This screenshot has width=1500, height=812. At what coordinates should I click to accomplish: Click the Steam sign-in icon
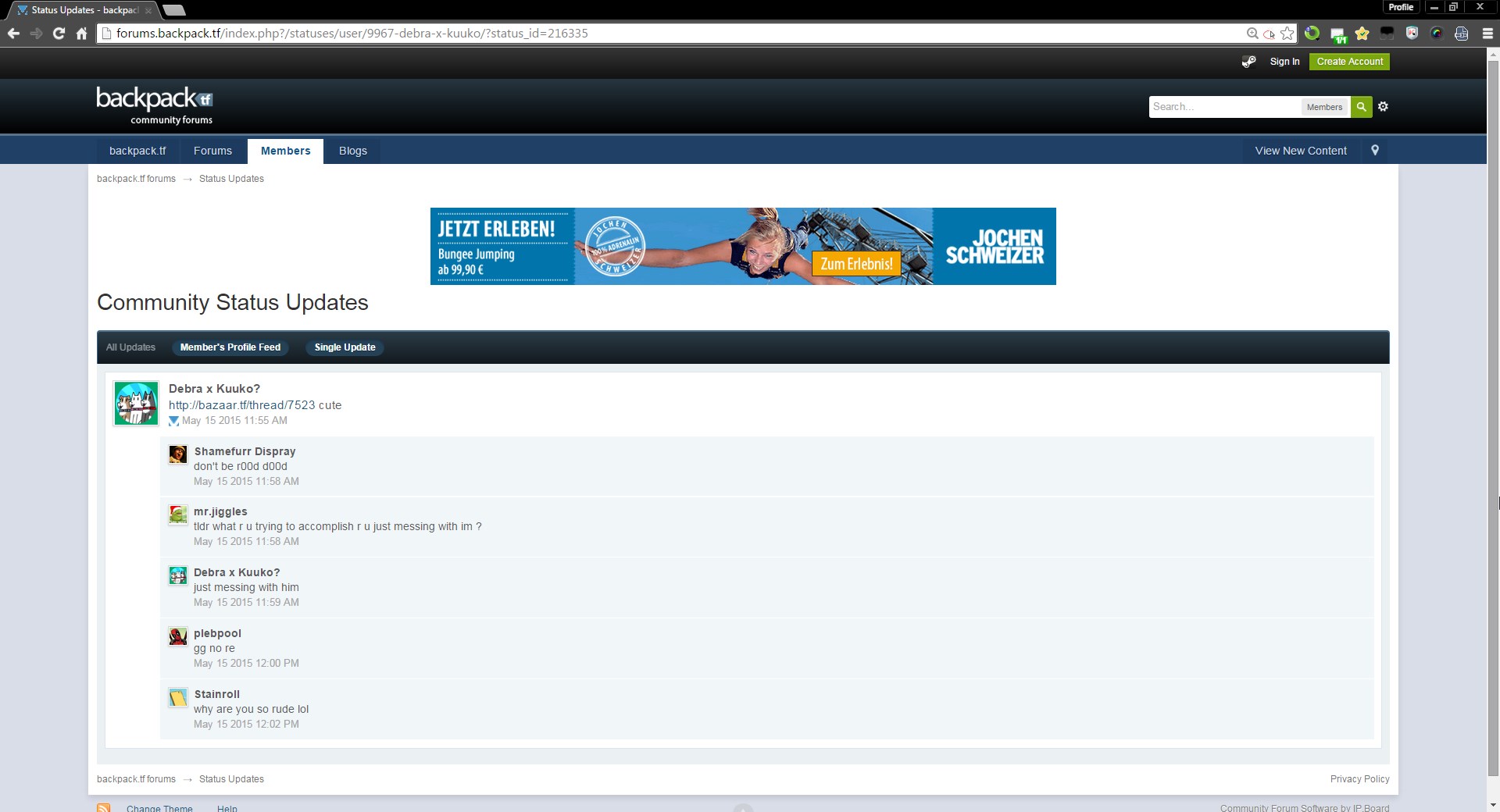pos(1248,62)
